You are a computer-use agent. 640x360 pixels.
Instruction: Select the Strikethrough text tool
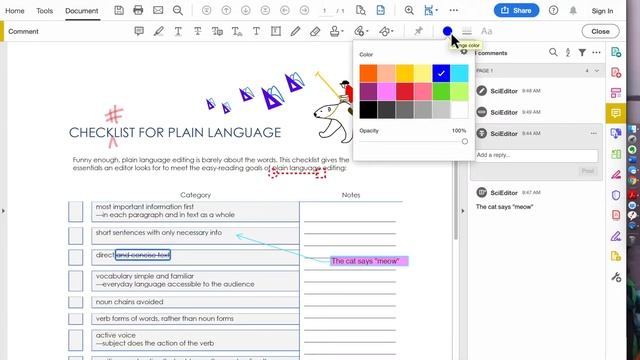[x=198, y=31]
